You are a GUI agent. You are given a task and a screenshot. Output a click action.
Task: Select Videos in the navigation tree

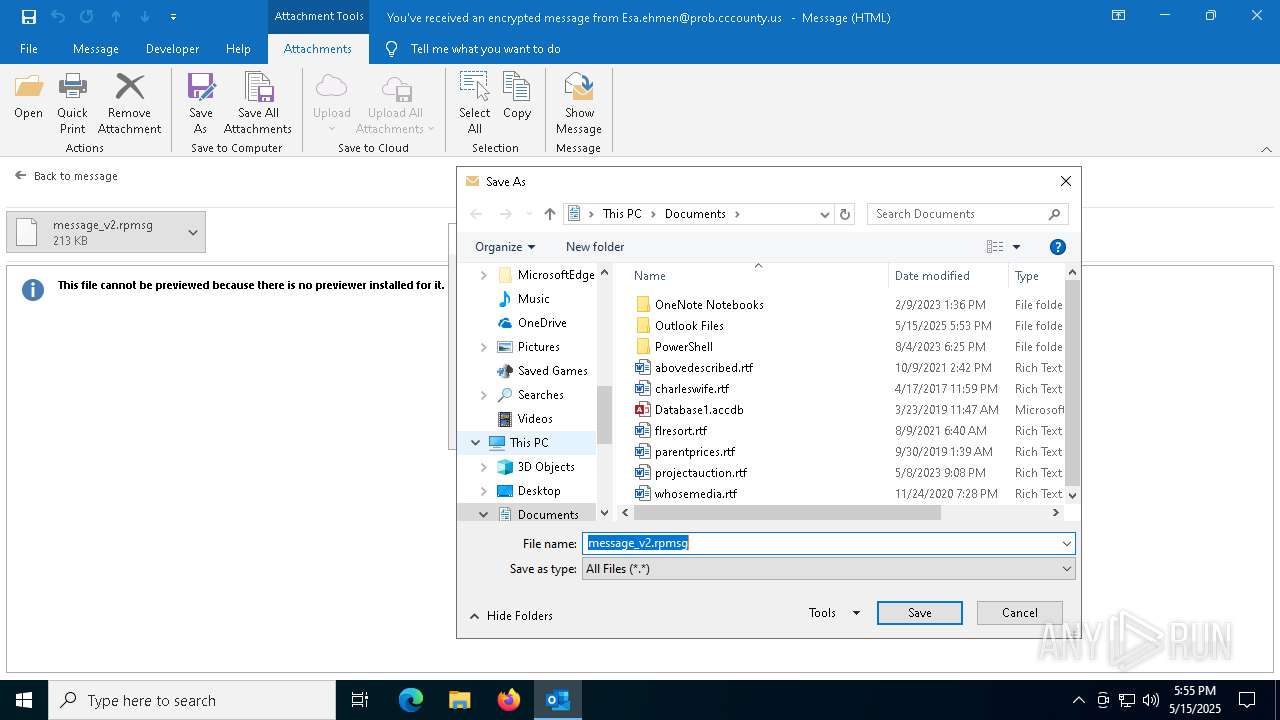pyautogui.click(x=535, y=419)
